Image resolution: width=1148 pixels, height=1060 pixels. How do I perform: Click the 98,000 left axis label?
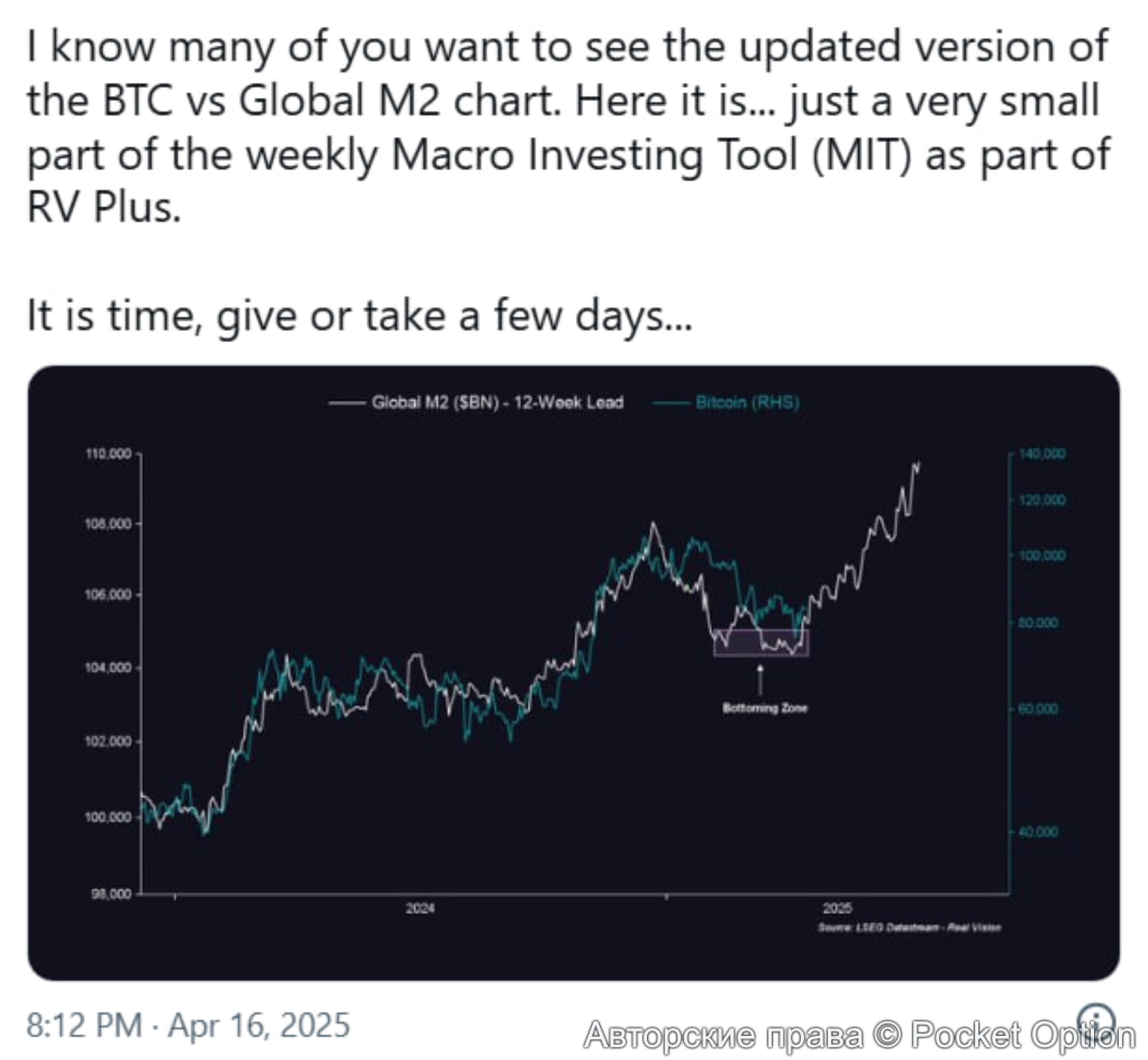[111, 894]
